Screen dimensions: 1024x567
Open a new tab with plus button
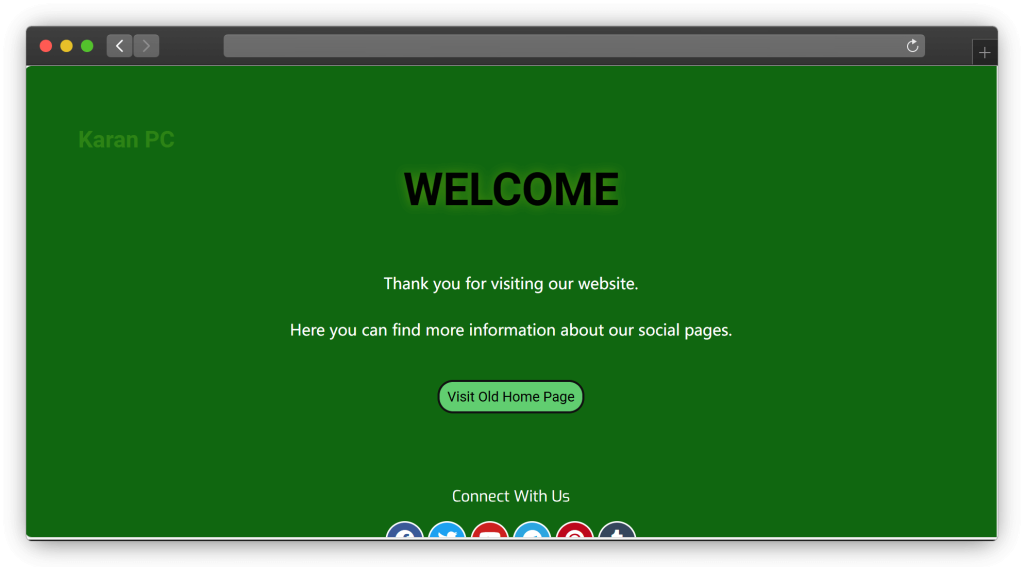(x=984, y=53)
